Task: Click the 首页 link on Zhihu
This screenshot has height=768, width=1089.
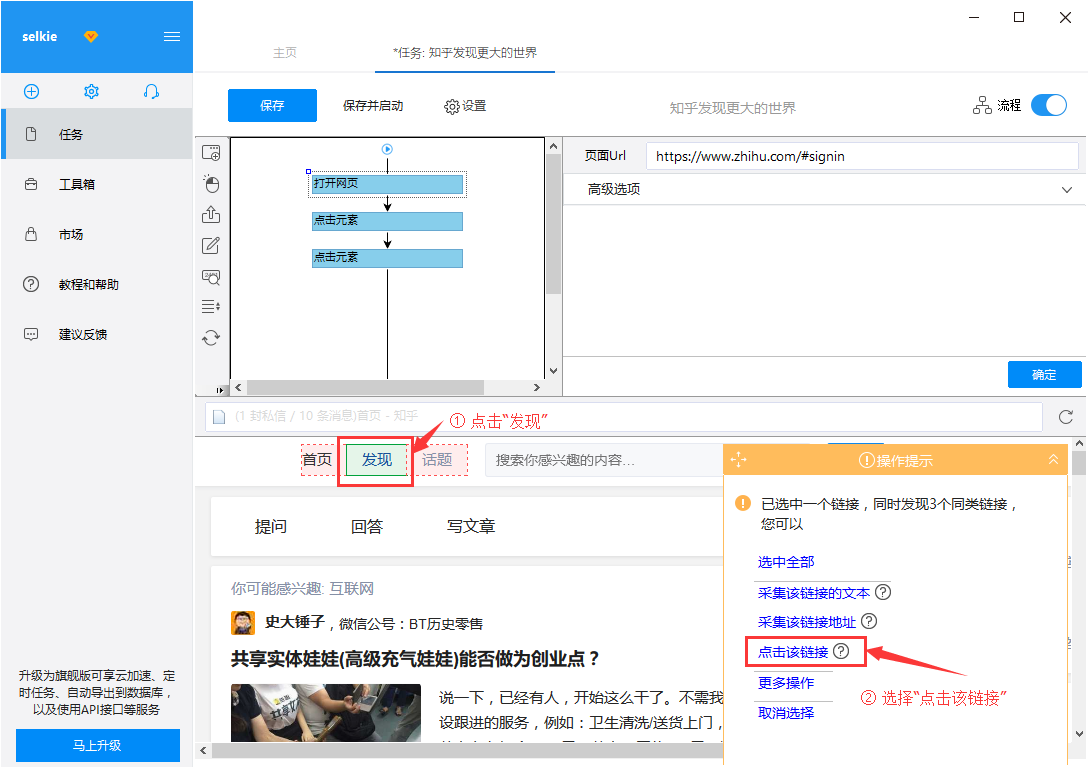Action: click(x=317, y=460)
